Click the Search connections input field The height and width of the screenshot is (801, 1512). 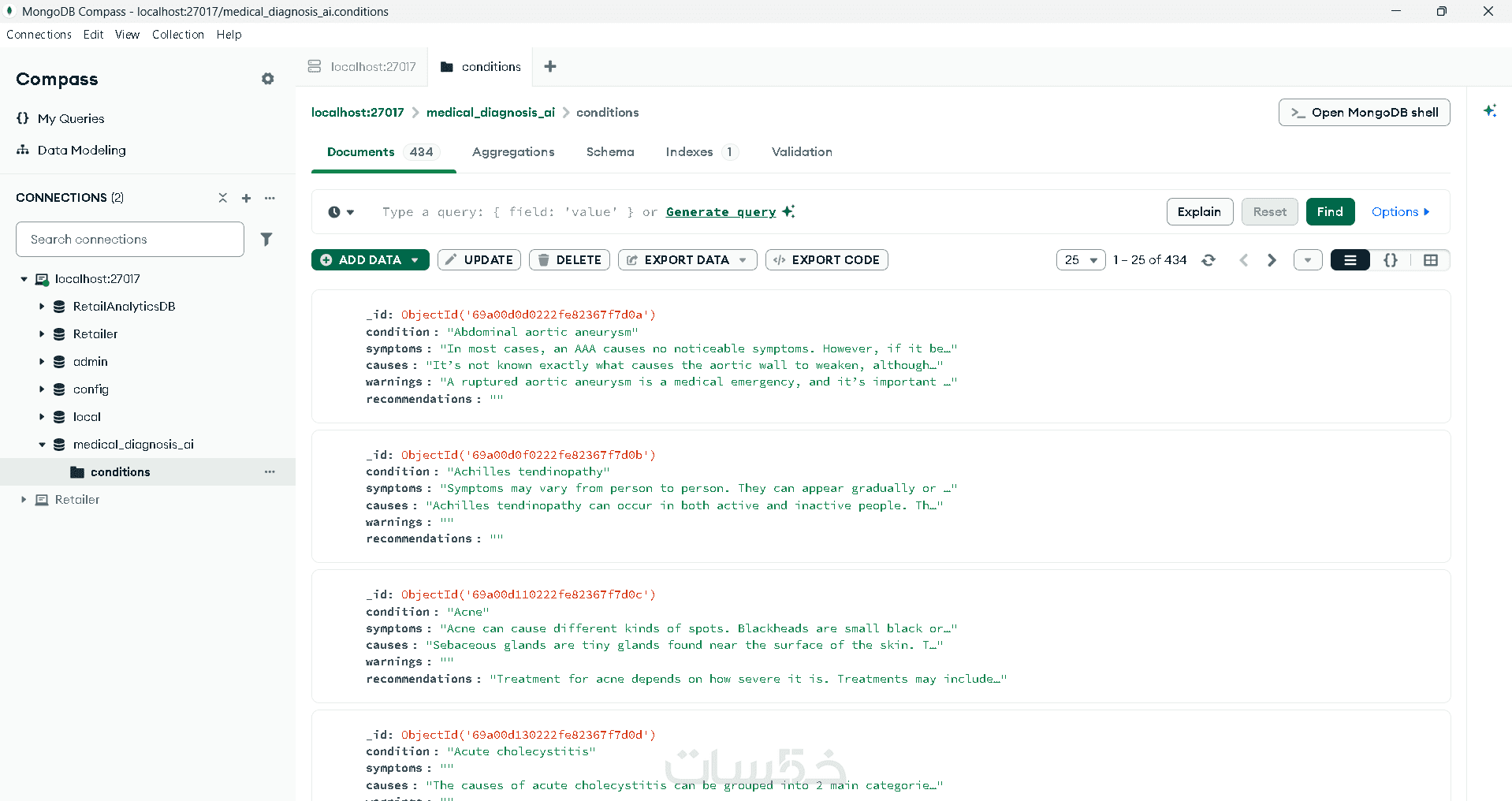point(130,240)
